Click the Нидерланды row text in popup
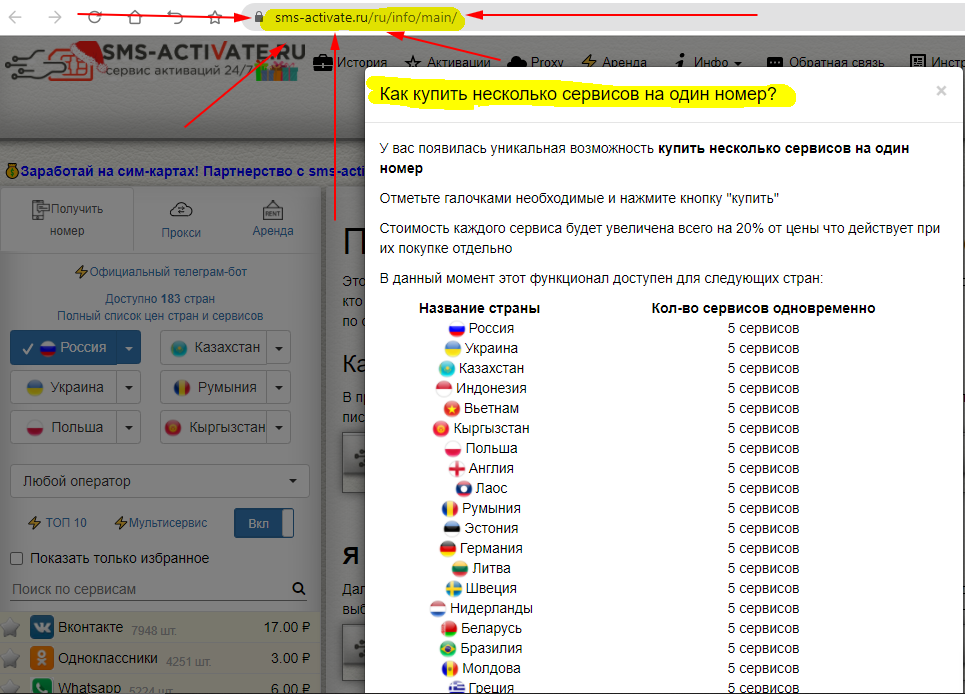Viewport: 965px width, 694px height. (x=491, y=608)
